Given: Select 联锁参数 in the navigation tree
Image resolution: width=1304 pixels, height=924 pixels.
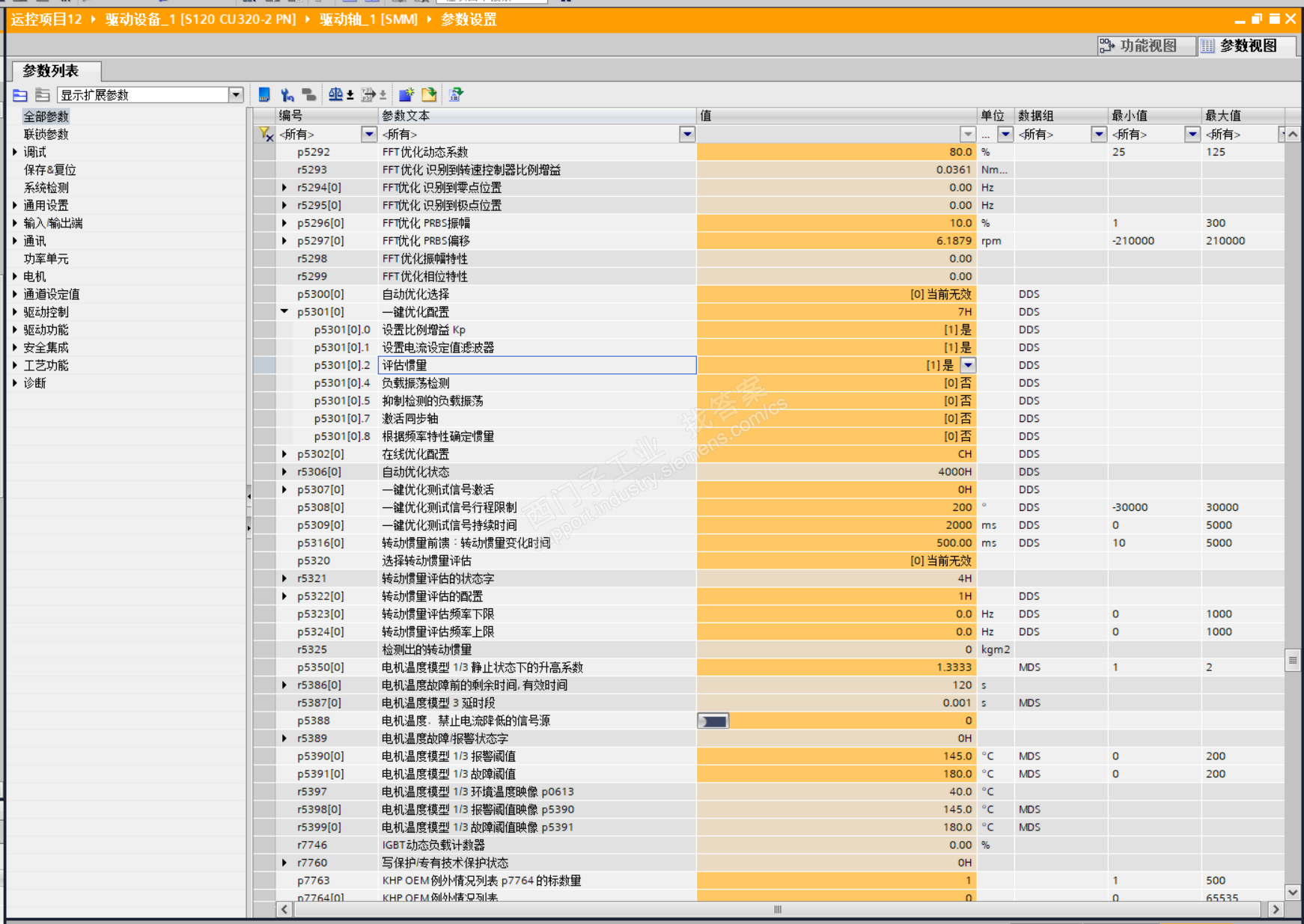Looking at the screenshot, I should pos(46,135).
